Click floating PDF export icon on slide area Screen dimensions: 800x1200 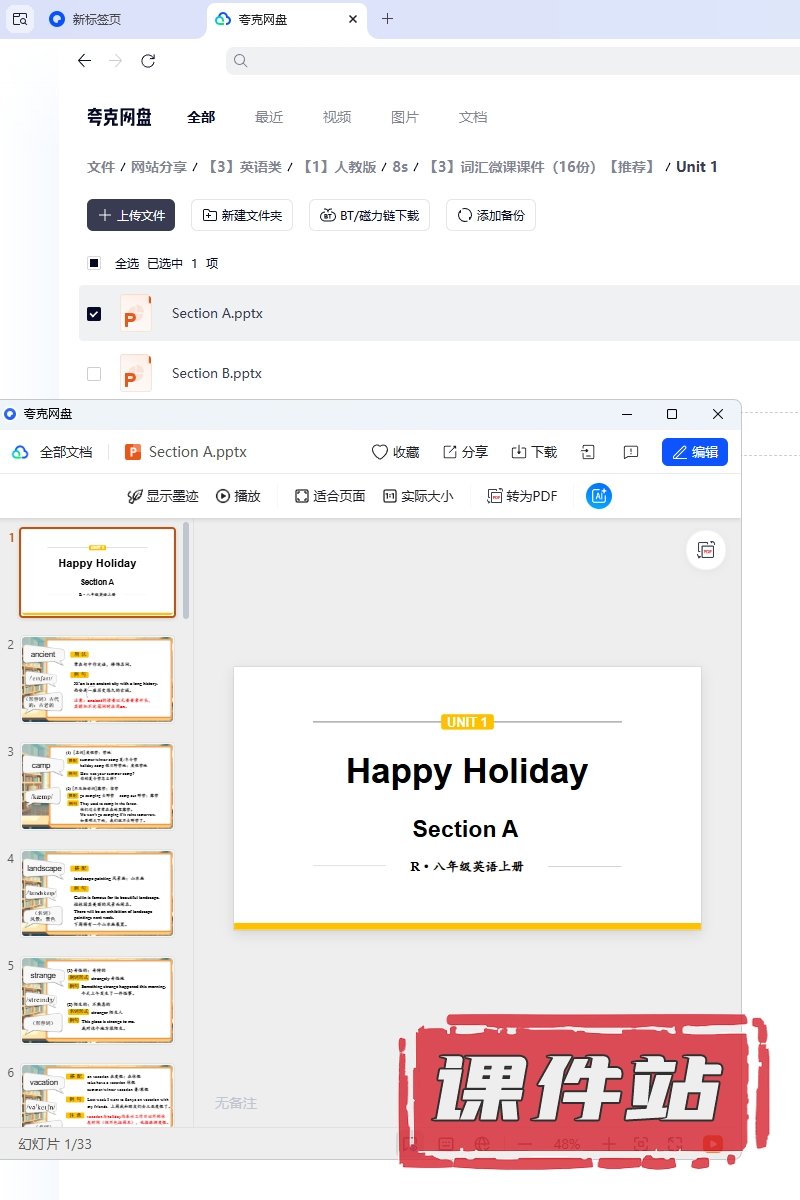click(x=706, y=550)
